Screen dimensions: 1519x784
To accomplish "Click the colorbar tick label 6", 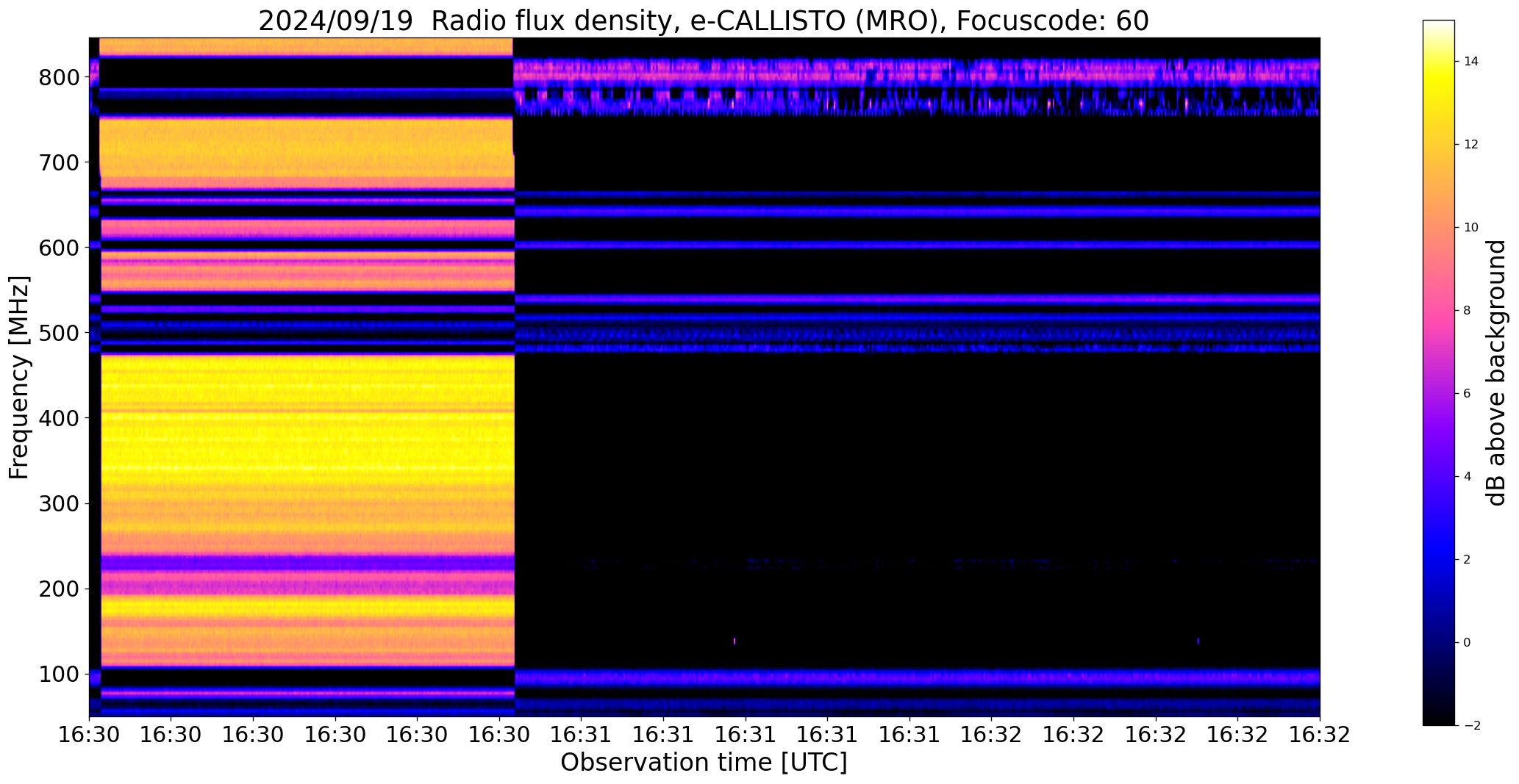I will 1468,394.
